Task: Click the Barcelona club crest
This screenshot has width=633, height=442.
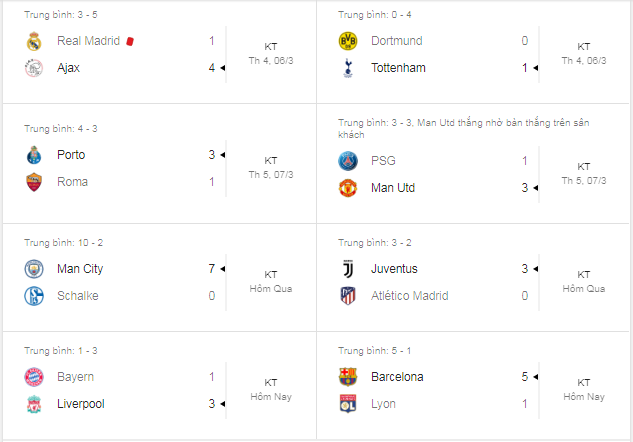Action: coord(348,377)
